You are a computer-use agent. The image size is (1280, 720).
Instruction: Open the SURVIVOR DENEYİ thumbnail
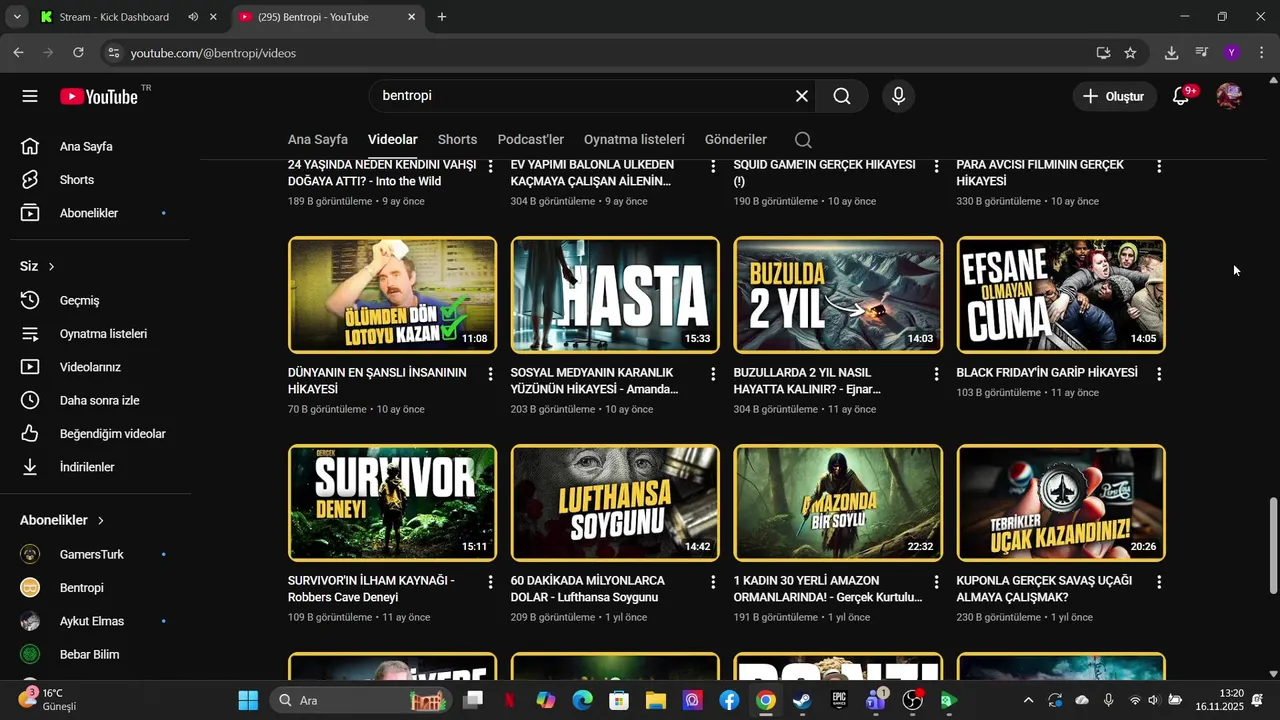point(392,503)
